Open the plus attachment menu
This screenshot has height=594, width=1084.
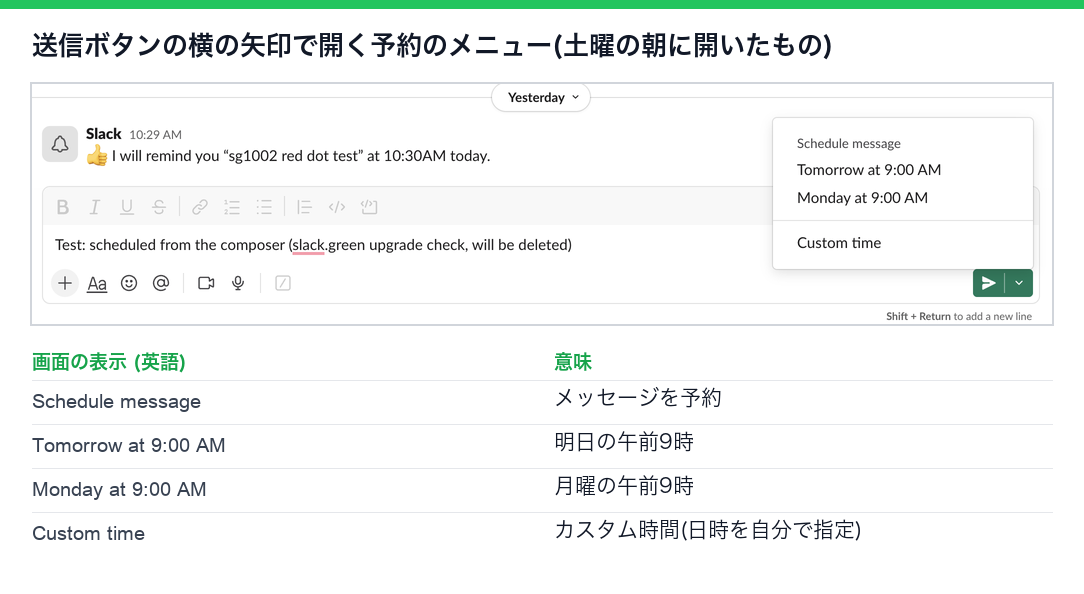point(64,283)
